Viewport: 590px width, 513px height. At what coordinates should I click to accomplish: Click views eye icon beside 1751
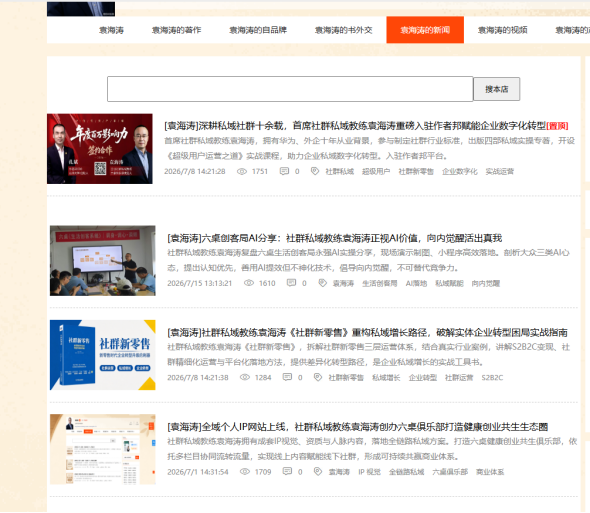click(x=242, y=172)
